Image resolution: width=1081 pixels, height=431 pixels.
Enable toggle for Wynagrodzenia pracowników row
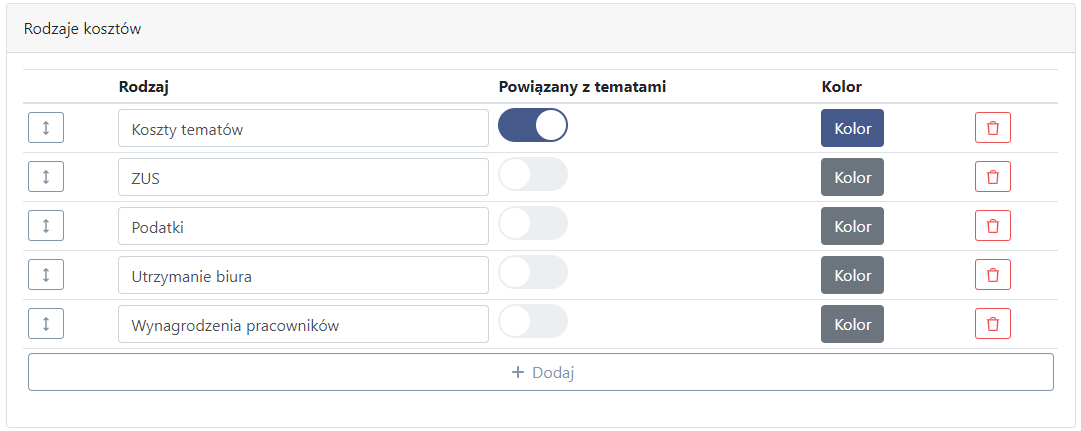533,321
